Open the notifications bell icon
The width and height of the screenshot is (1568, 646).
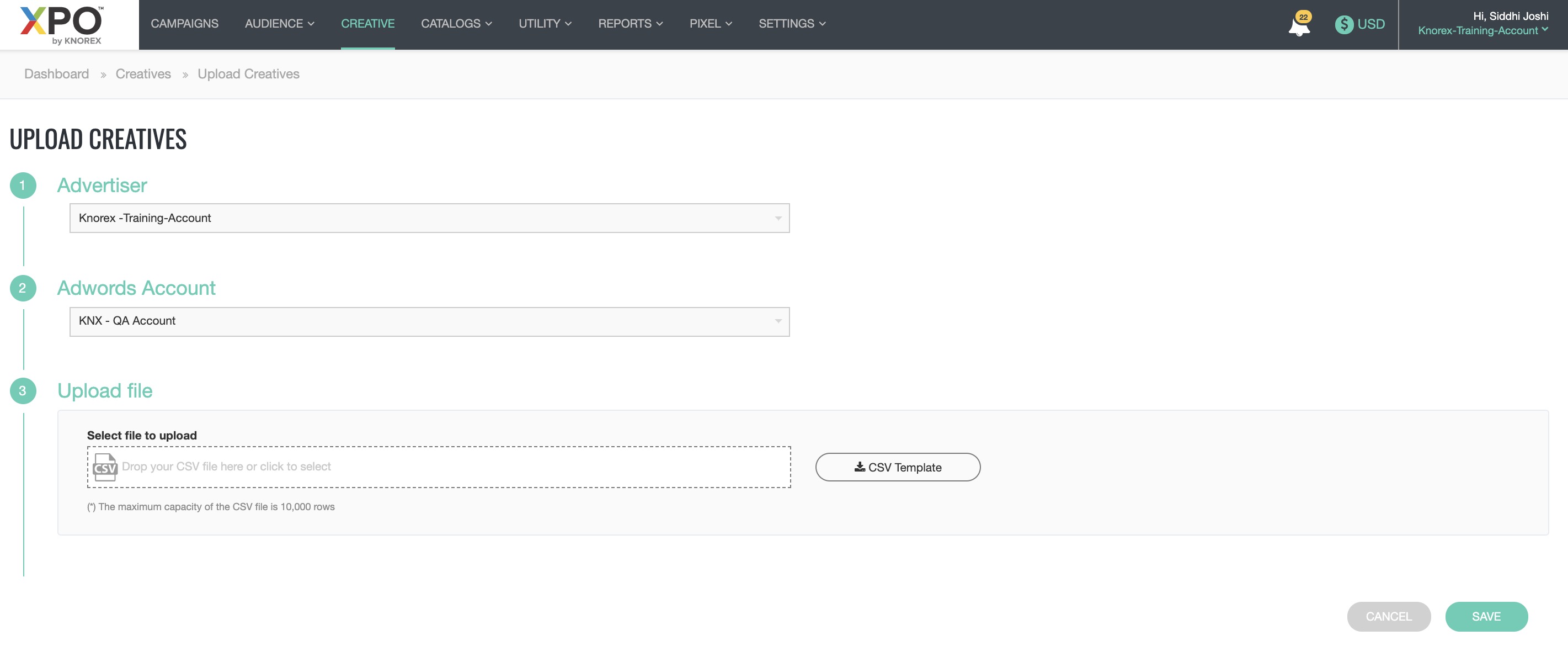(1298, 25)
